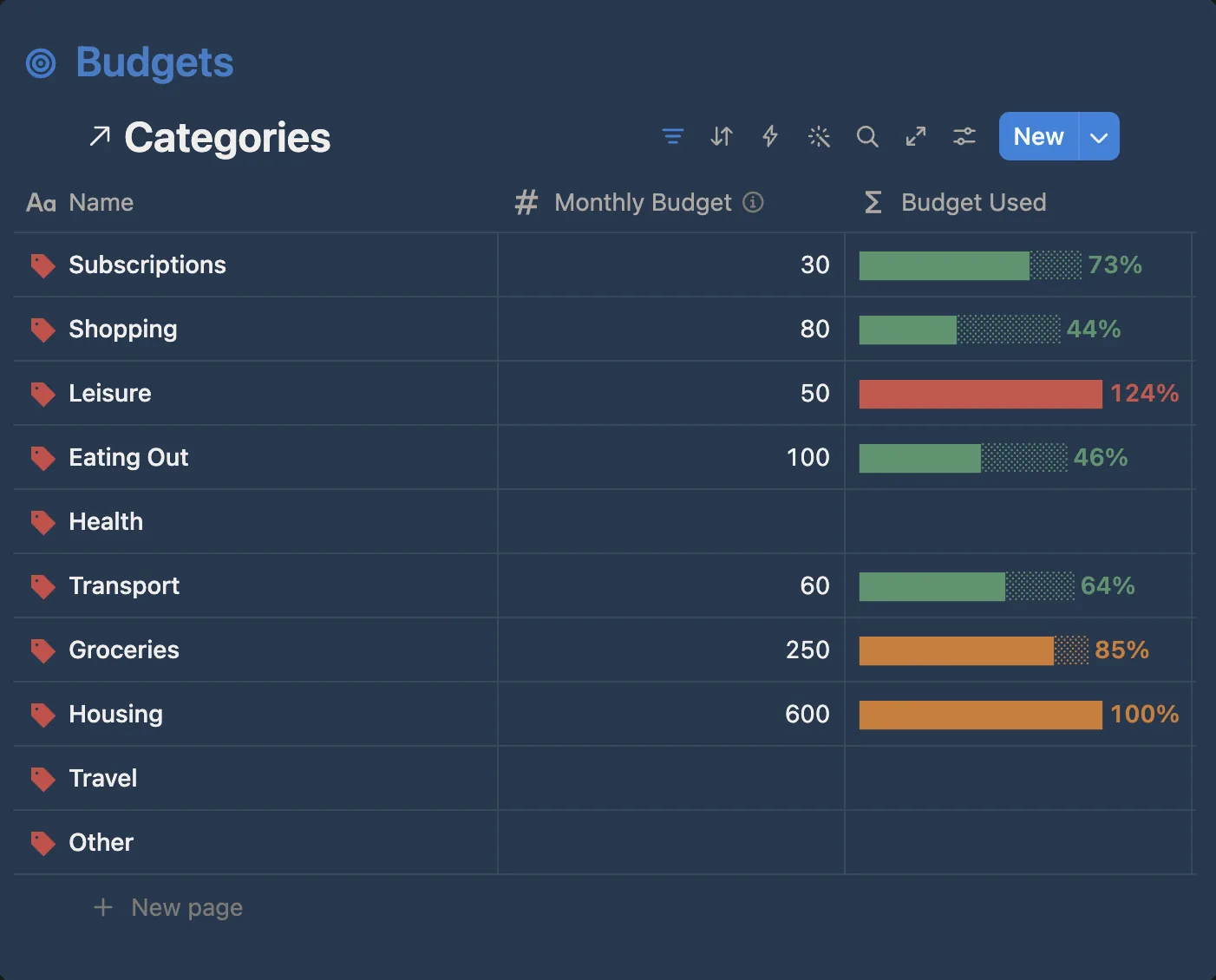Open the filter menu icon

[x=673, y=136]
